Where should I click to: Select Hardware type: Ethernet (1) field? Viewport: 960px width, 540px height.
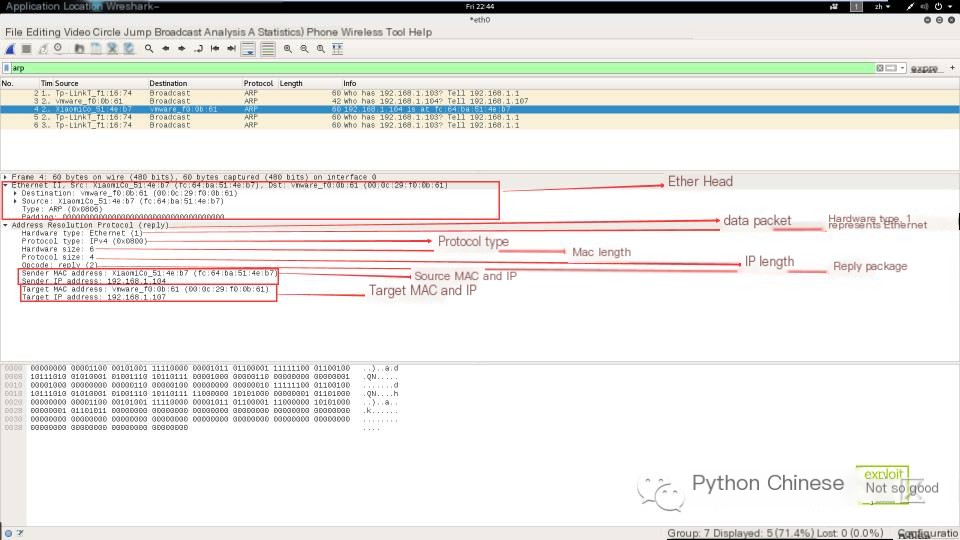(x=82, y=233)
